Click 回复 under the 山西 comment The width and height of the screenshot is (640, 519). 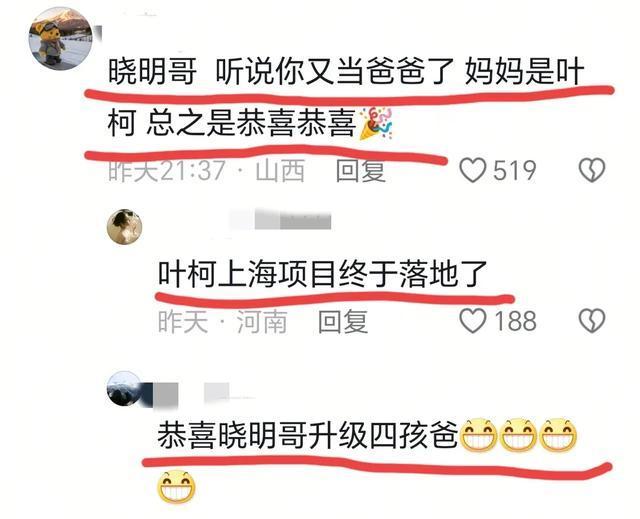tap(361, 170)
